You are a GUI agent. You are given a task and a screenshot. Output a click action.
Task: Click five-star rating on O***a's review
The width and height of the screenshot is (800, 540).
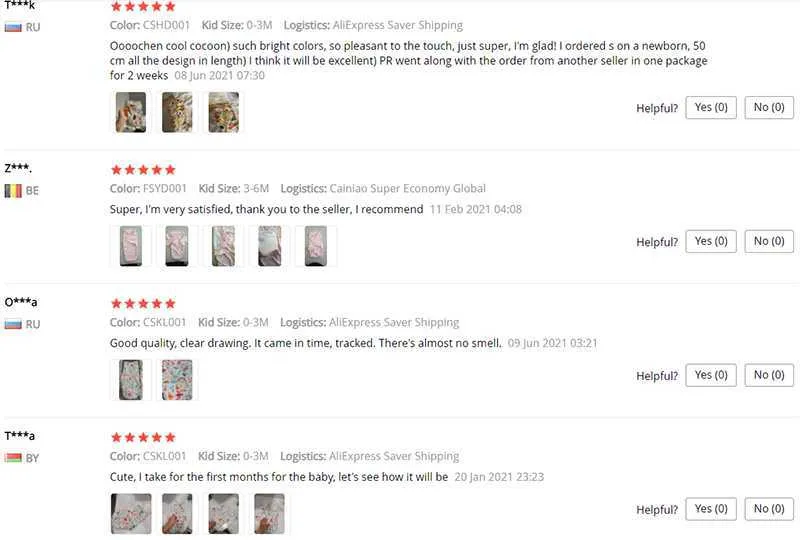143,304
